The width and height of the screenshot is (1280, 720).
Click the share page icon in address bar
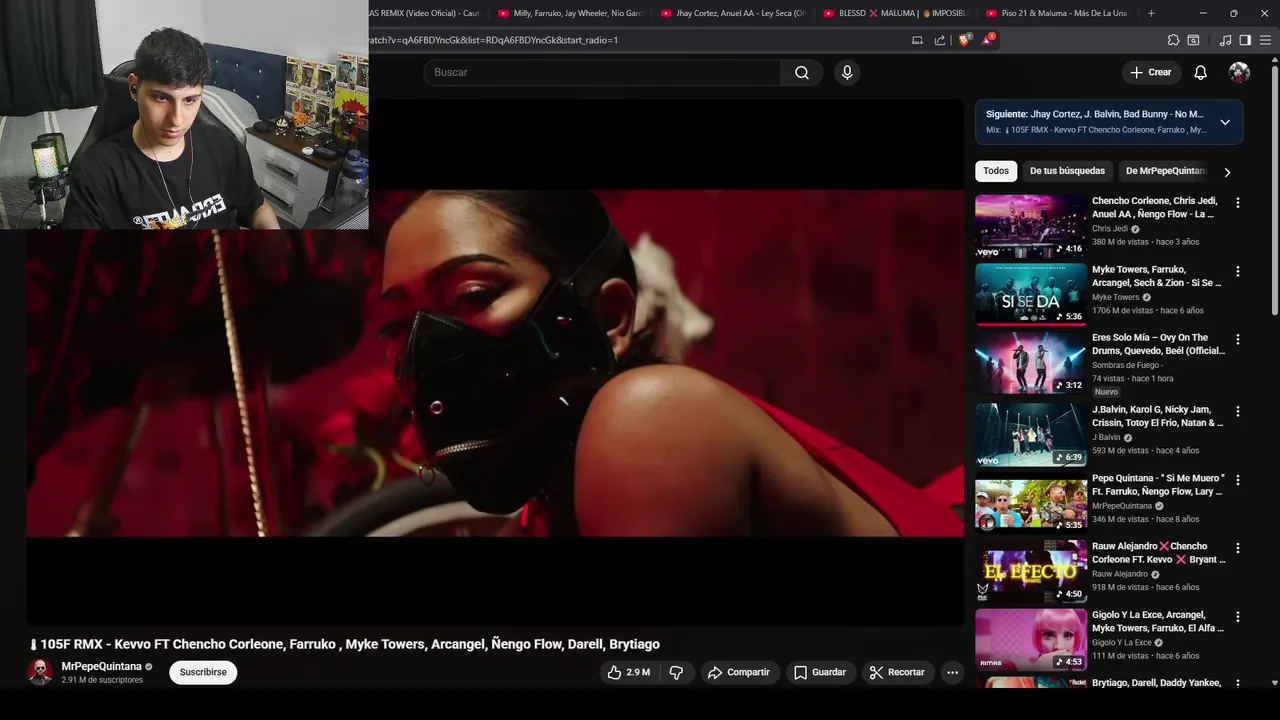940,40
